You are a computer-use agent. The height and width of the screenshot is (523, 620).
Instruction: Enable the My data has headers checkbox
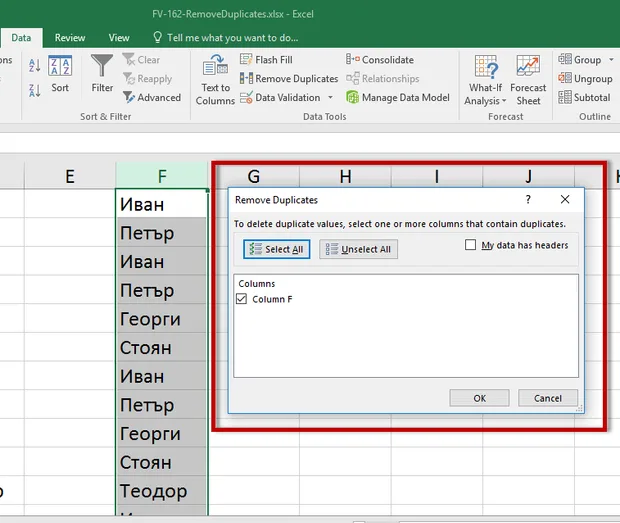[x=471, y=245]
